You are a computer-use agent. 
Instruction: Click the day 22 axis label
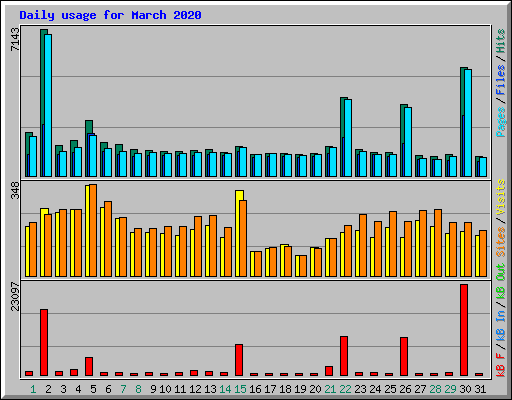(x=345, y=389)
